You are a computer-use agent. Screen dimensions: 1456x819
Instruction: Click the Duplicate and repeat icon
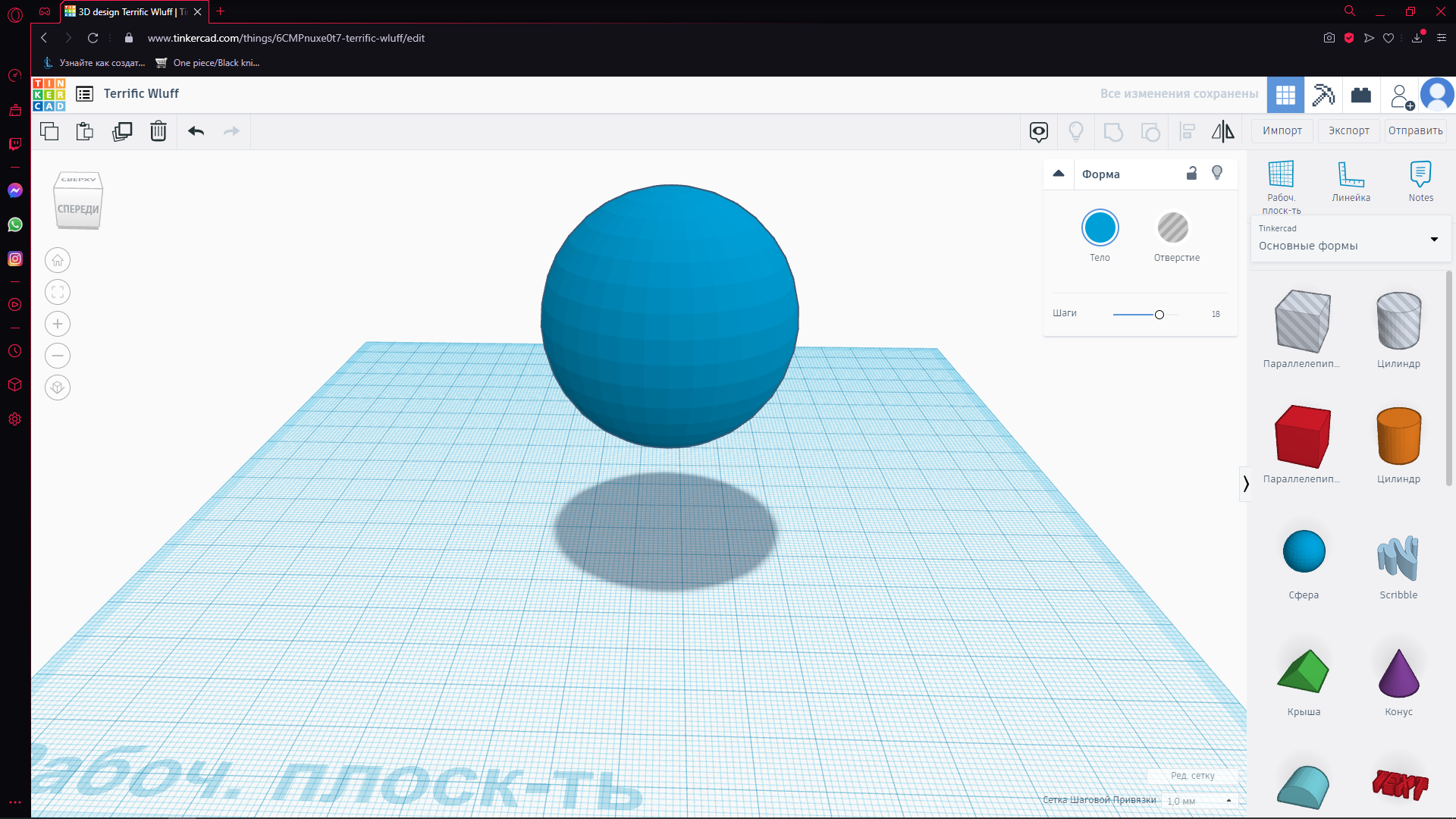[121, 131]
